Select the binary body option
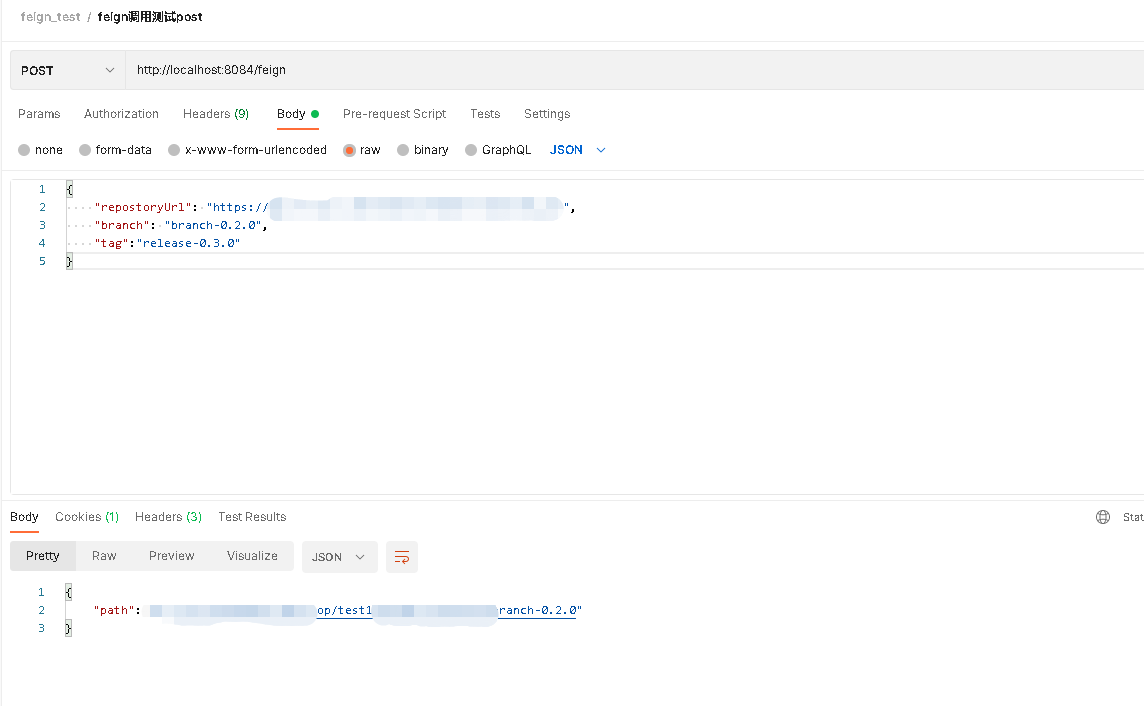The image size is (1144, 706). [x=404, y=150]
